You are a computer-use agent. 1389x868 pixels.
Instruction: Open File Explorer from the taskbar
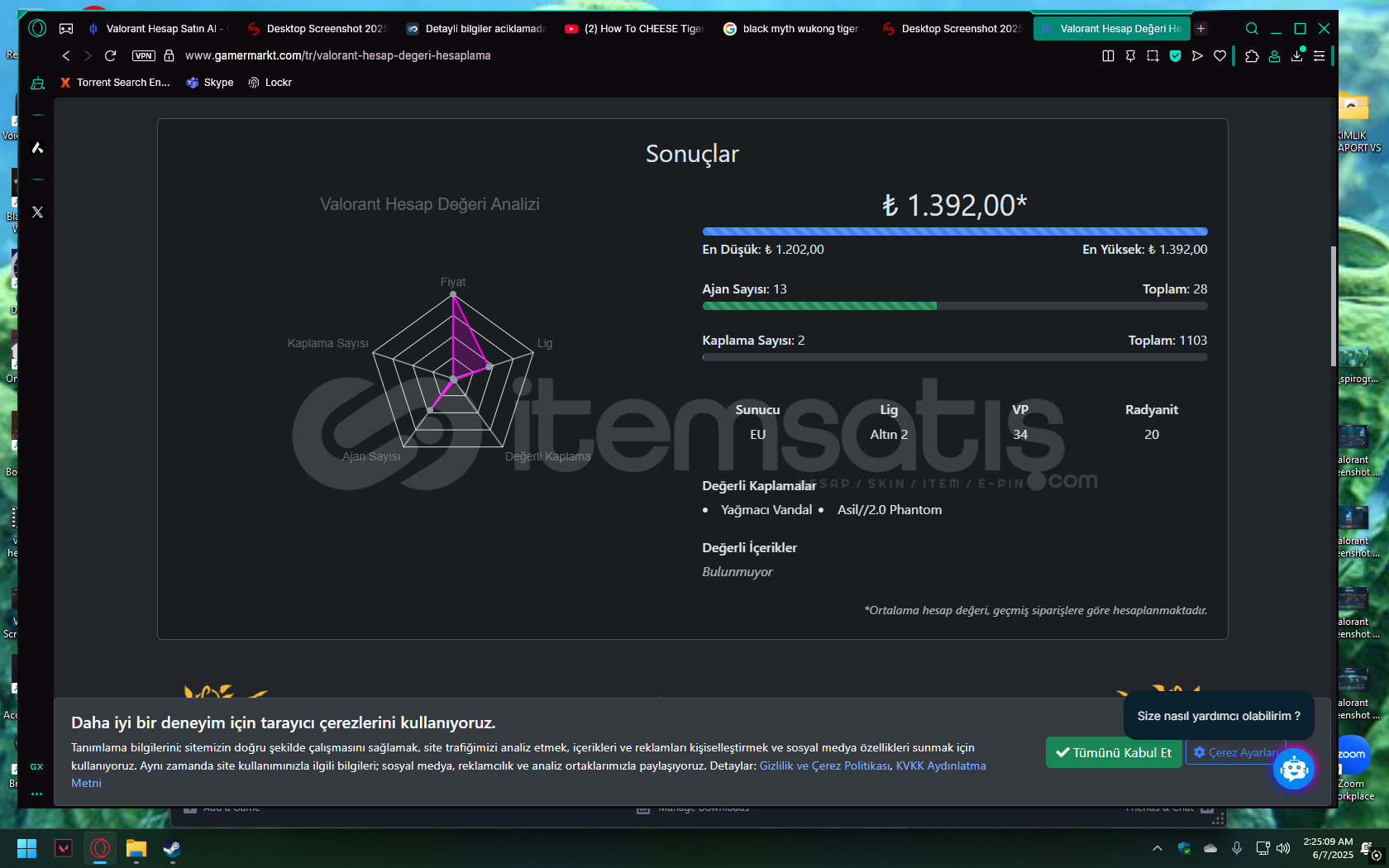136,848
